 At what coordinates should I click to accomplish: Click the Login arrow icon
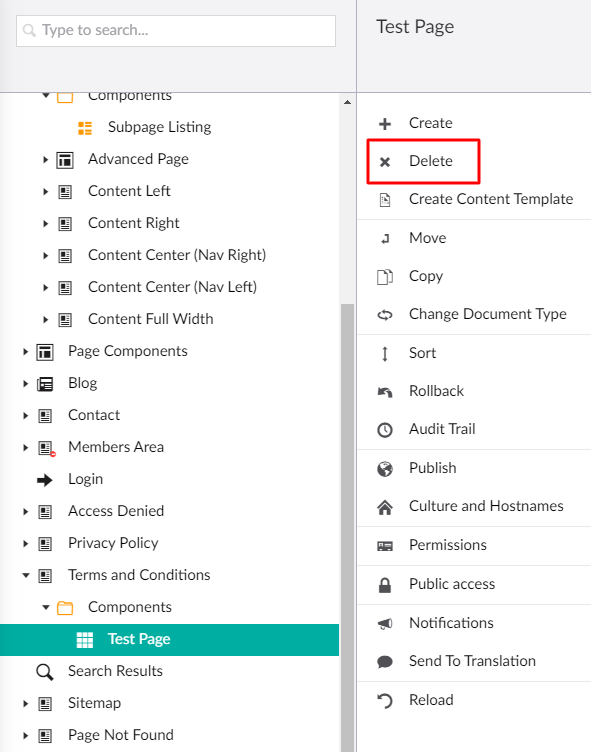pos(45,480)
